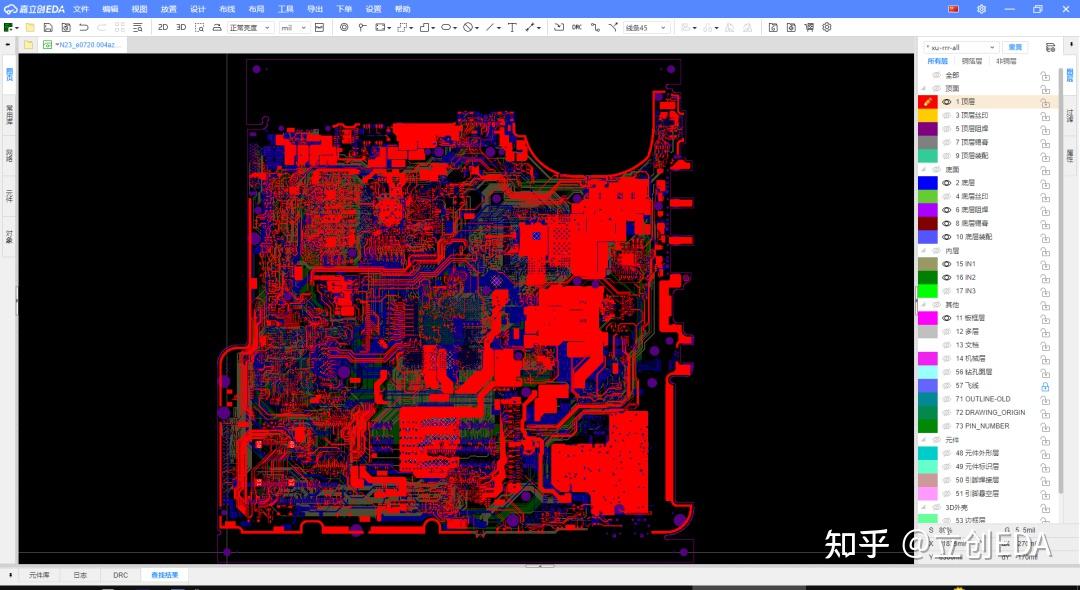The height and width of the screenshot is (590, 1080).
Task: Open layer manager icon in layer panel
Action: coord(1050,48)
